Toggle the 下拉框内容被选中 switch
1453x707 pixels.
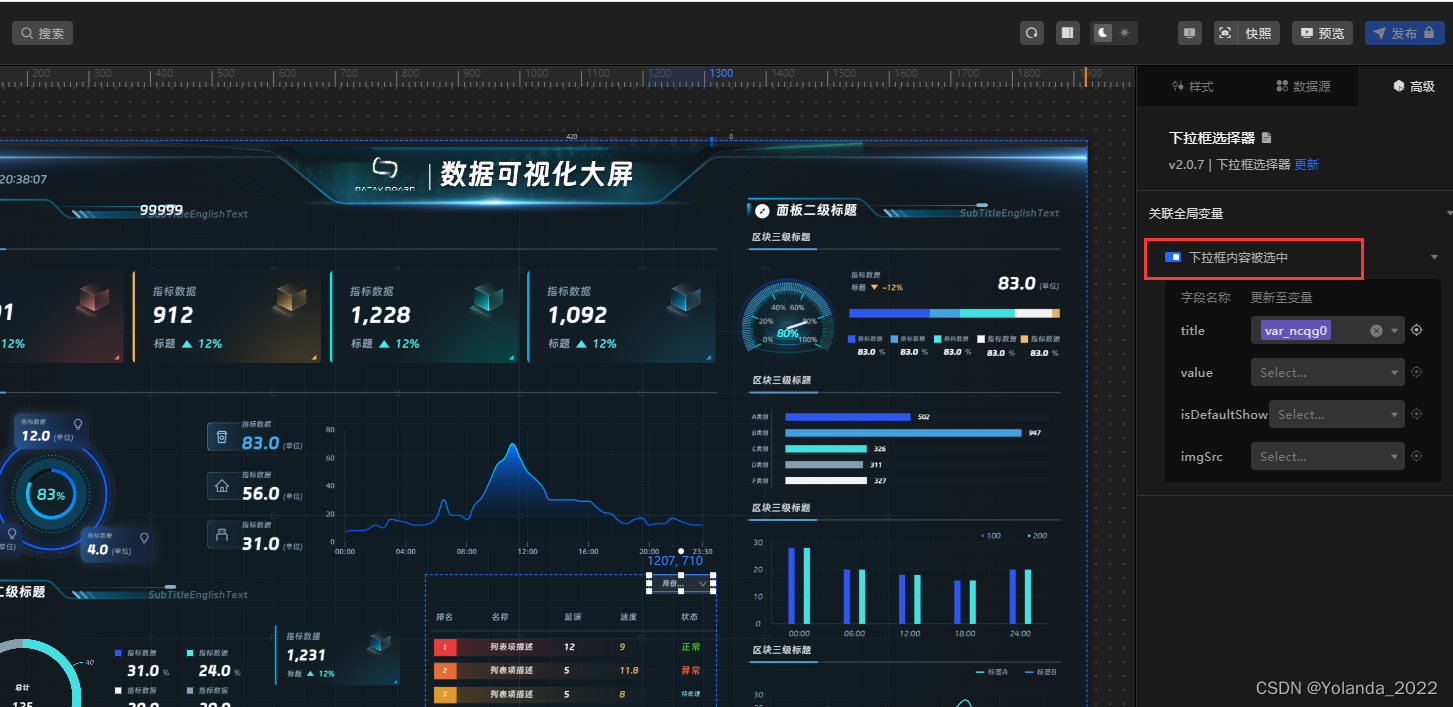coord(1172,257)
